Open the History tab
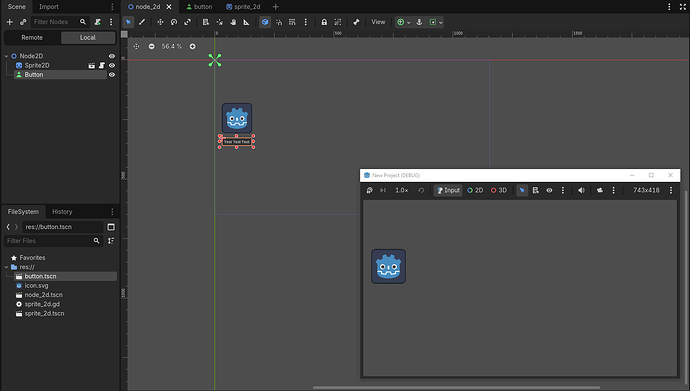Screen dimensions: 690x391 tap(62, 212)
